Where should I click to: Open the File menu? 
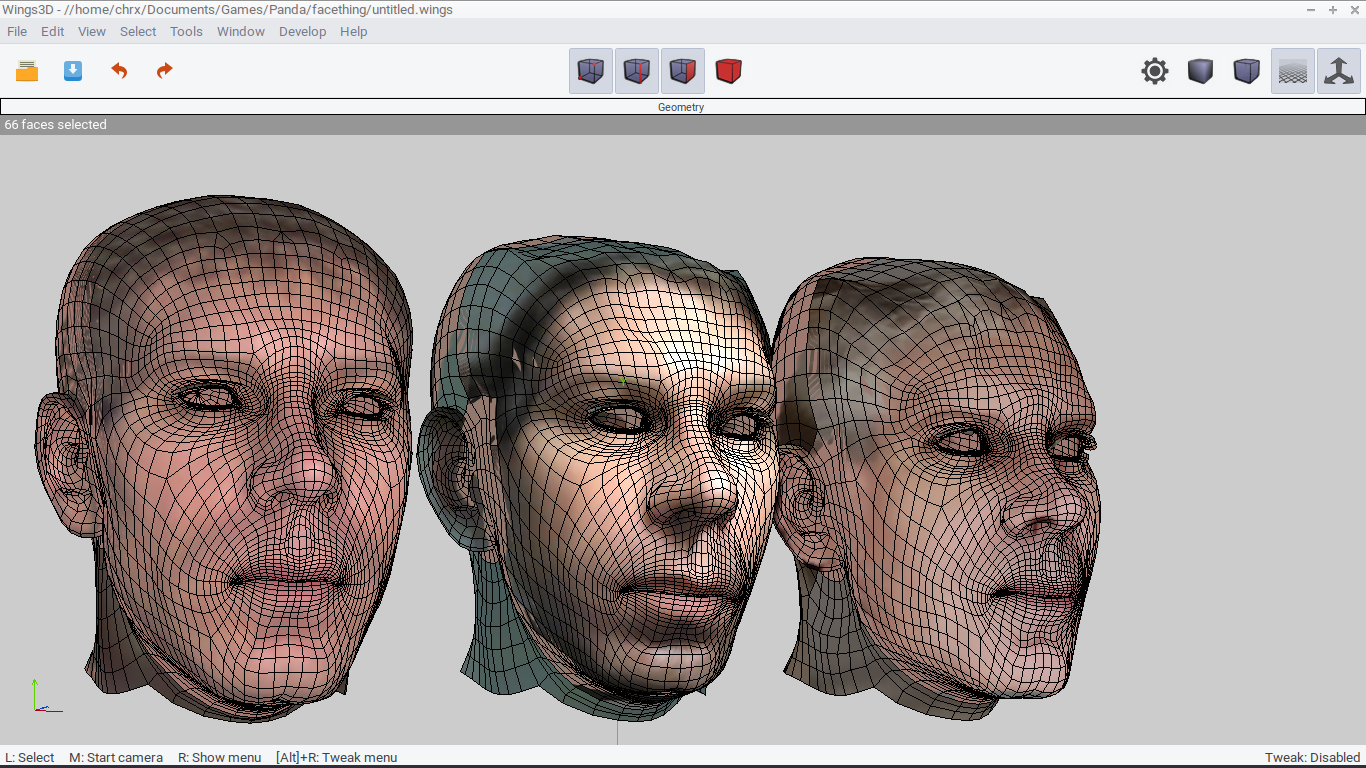tap(17, 31)
